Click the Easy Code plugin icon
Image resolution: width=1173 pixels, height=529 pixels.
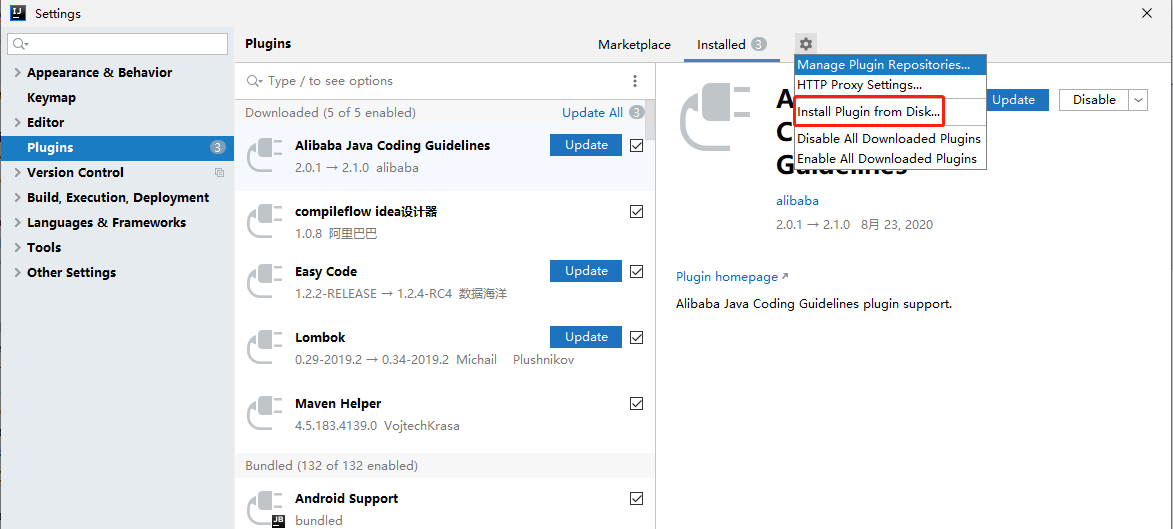click(265, 281)
